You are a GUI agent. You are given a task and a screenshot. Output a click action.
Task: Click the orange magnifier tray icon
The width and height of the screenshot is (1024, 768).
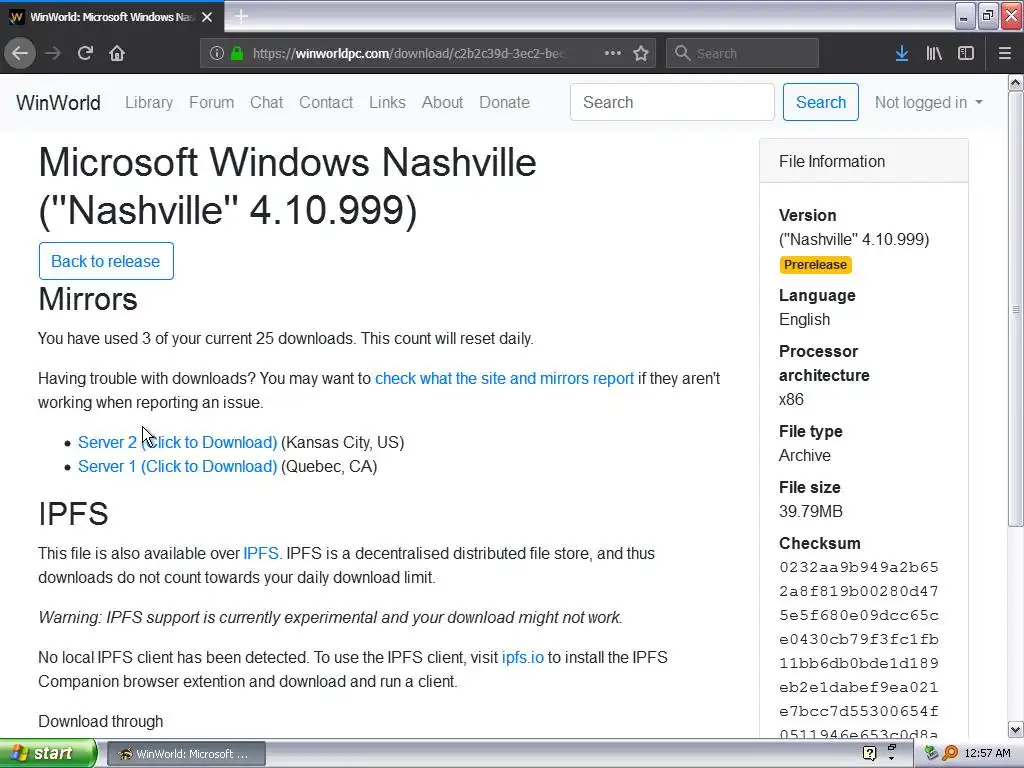(x=950, y=754)
